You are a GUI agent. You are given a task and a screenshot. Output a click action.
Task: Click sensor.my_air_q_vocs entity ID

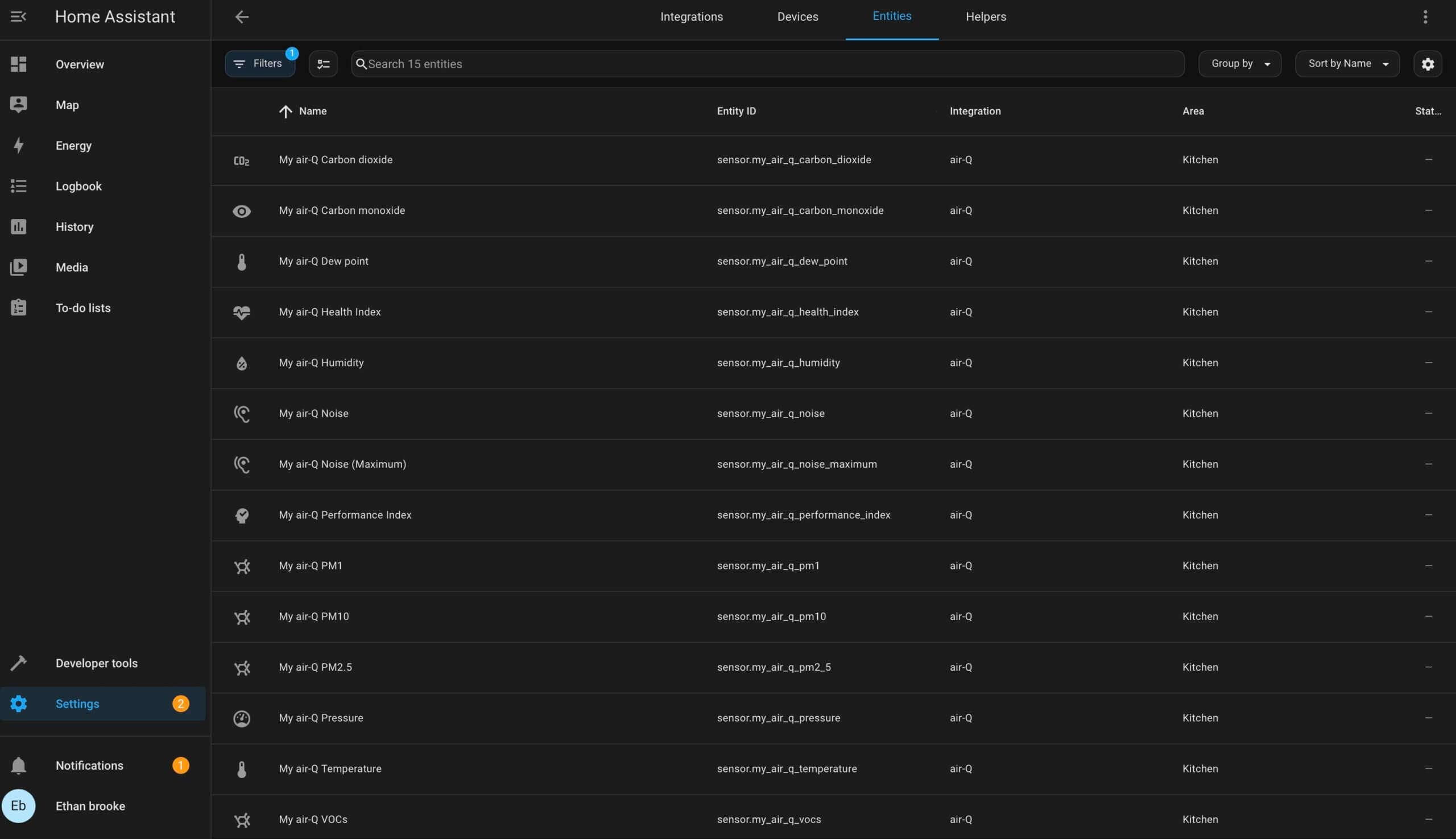[x=768, y=820]
